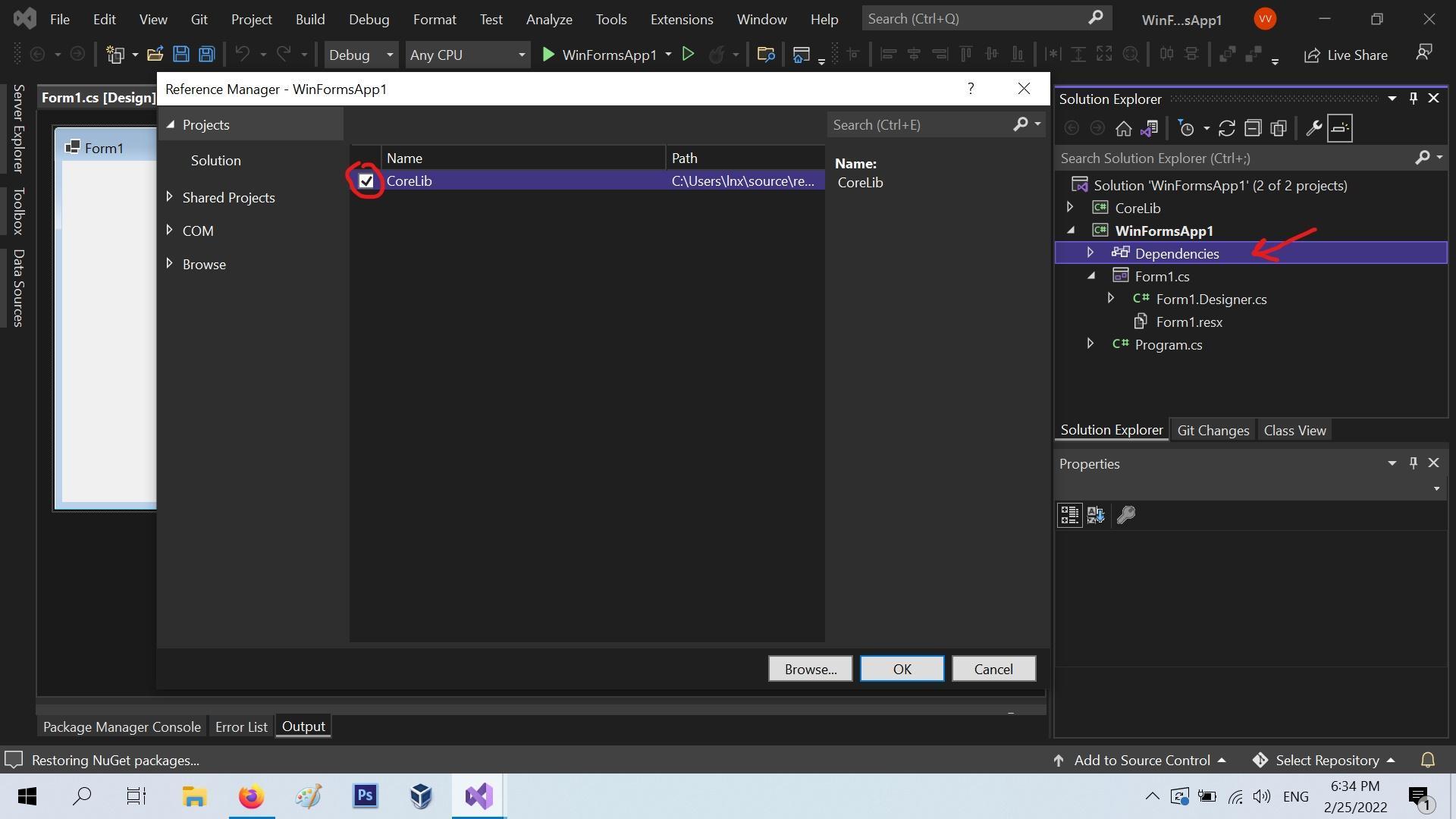Open VirtualBox from the taskbar
1456x819 pixels.
coord(421,796)
